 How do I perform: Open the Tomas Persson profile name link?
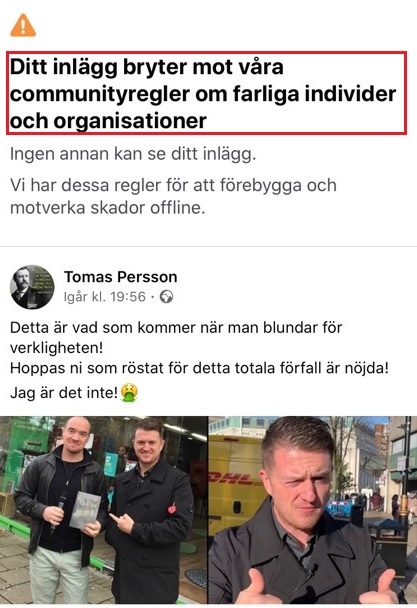tap(121, 277)
